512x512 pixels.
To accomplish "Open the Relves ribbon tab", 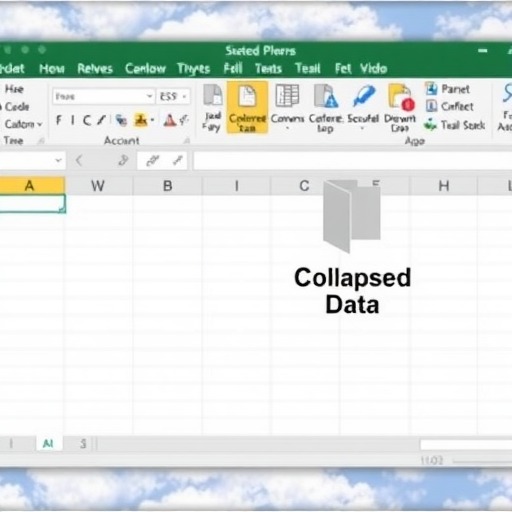I will 95,69.
